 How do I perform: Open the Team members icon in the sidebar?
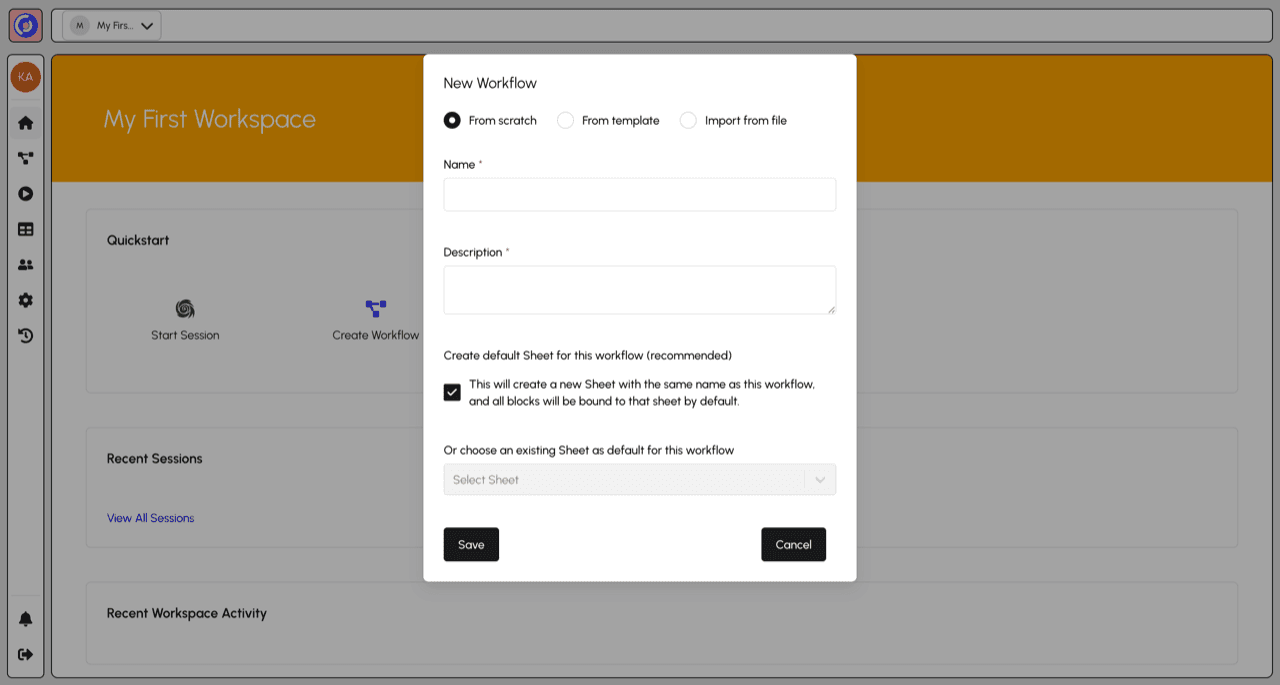[x=25, y=264]
